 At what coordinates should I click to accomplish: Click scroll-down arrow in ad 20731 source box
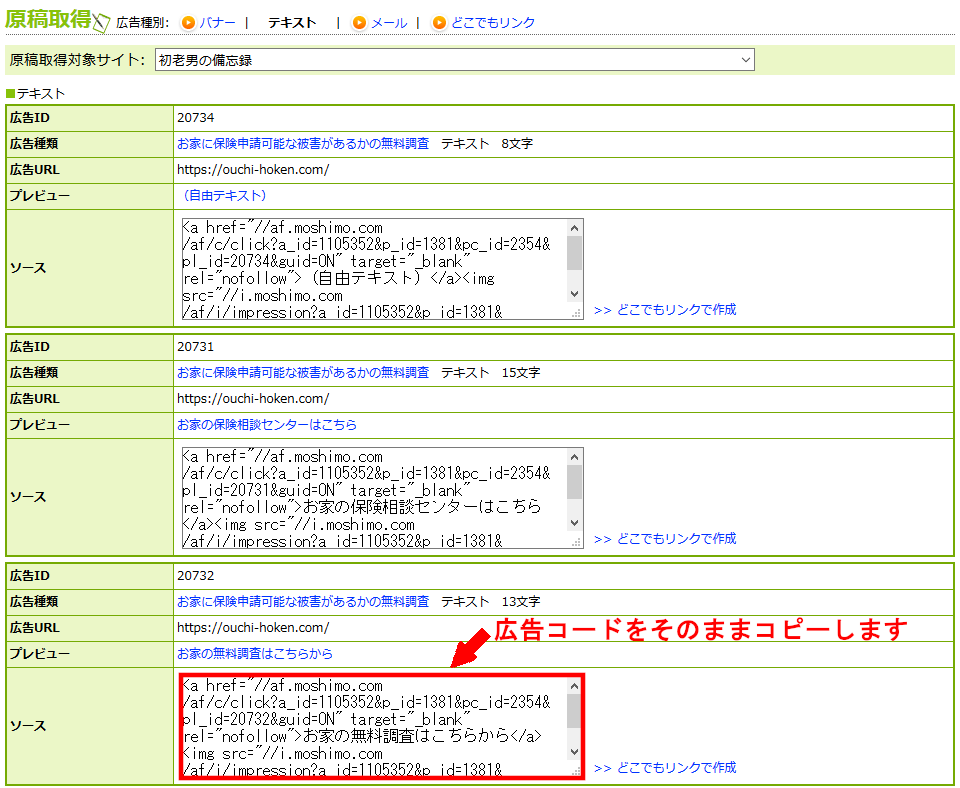point(574,523)
